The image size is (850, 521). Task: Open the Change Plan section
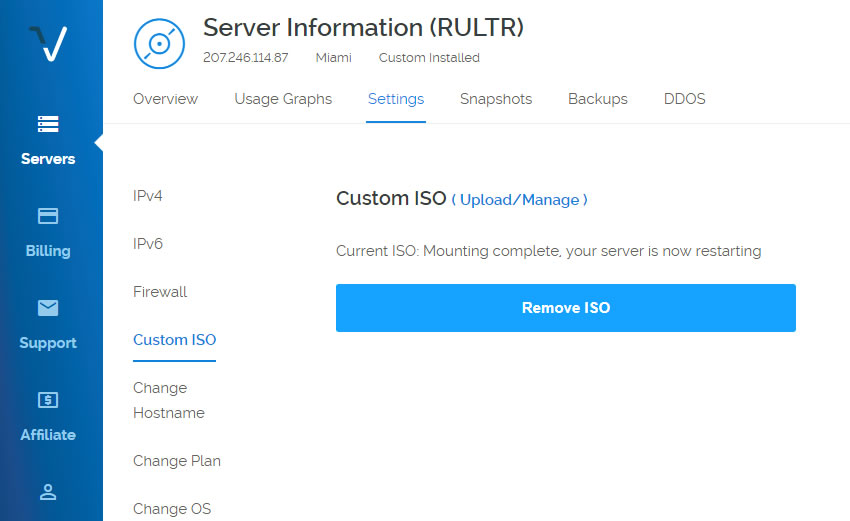pyautogui.click(x=177, y=461)
